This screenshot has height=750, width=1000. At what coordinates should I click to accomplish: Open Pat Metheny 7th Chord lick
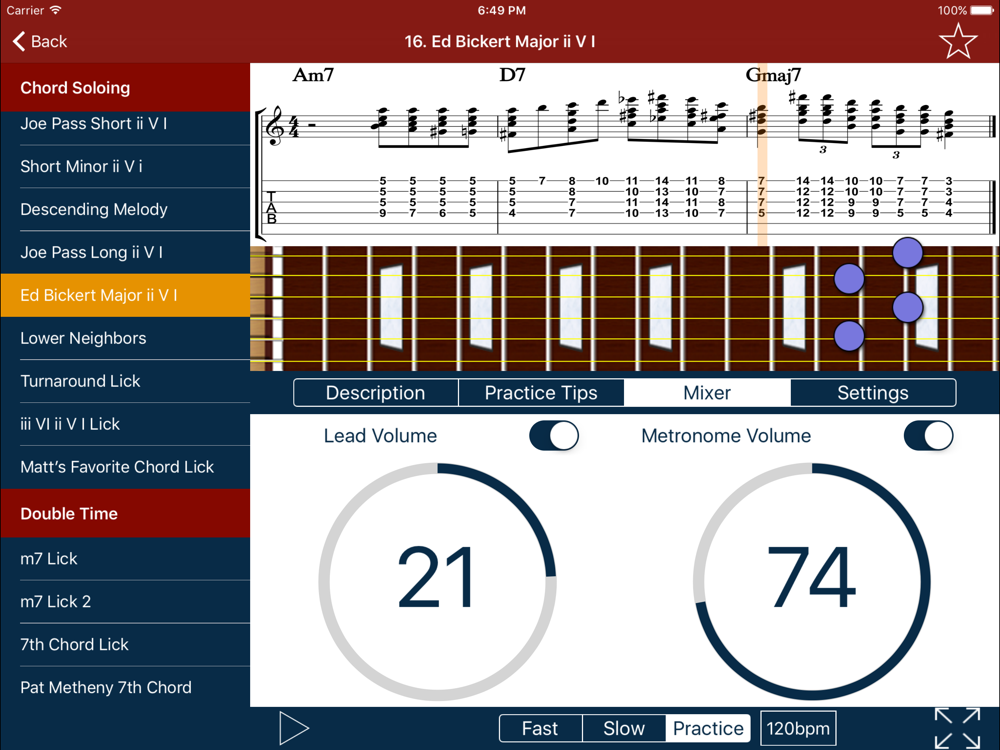125,688
